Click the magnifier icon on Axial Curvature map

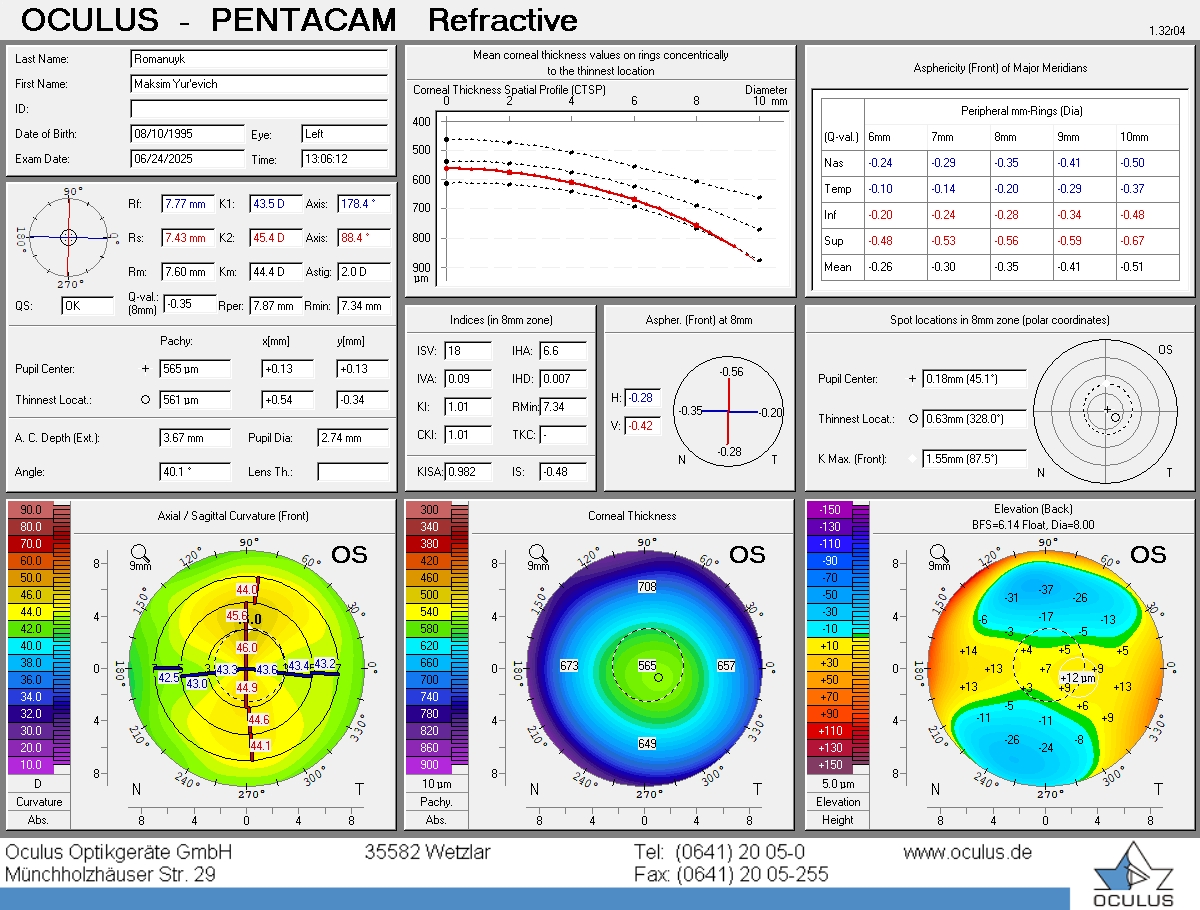(140, 552)
